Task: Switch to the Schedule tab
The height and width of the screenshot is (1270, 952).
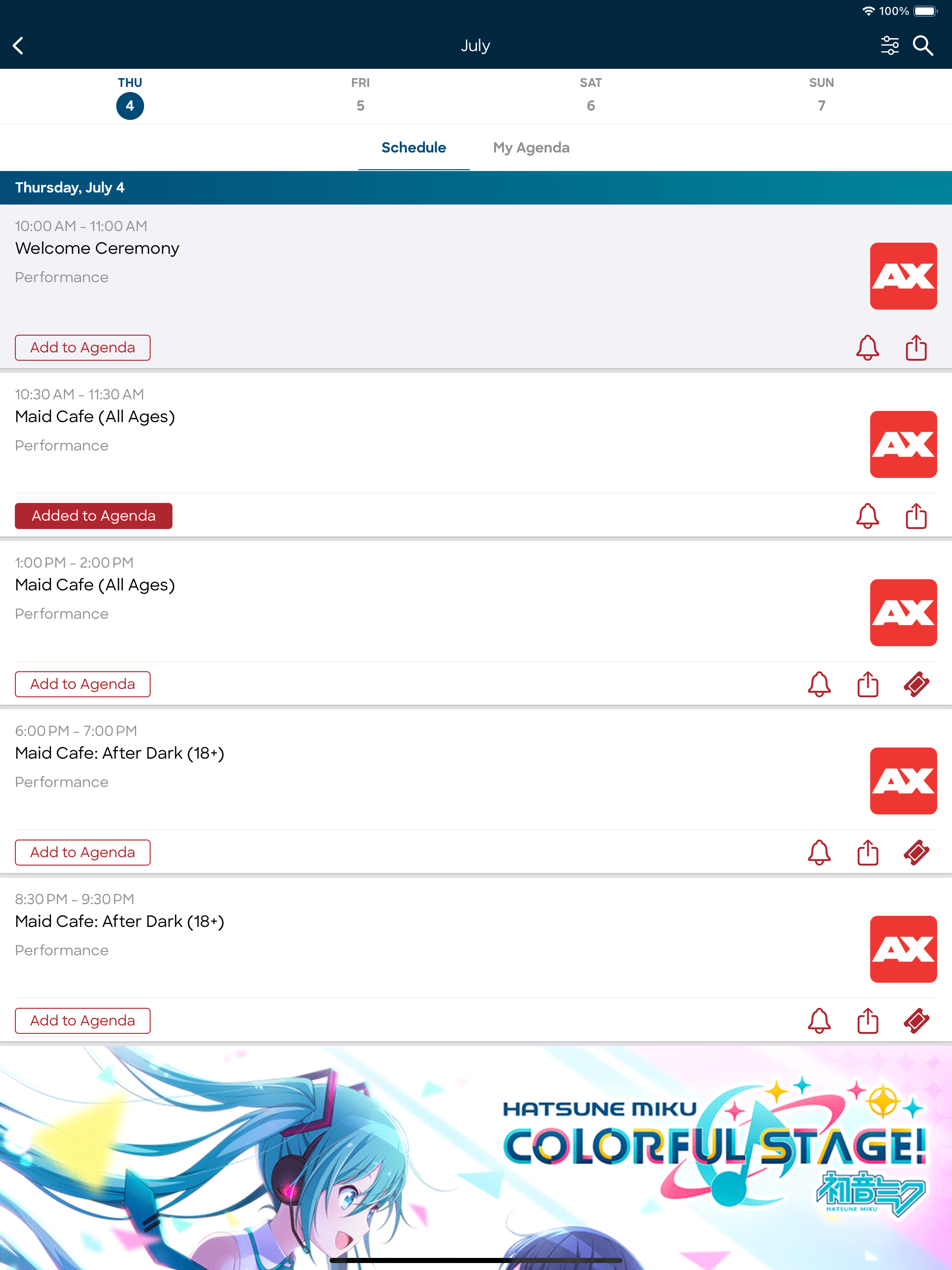Action: [413, 147]
